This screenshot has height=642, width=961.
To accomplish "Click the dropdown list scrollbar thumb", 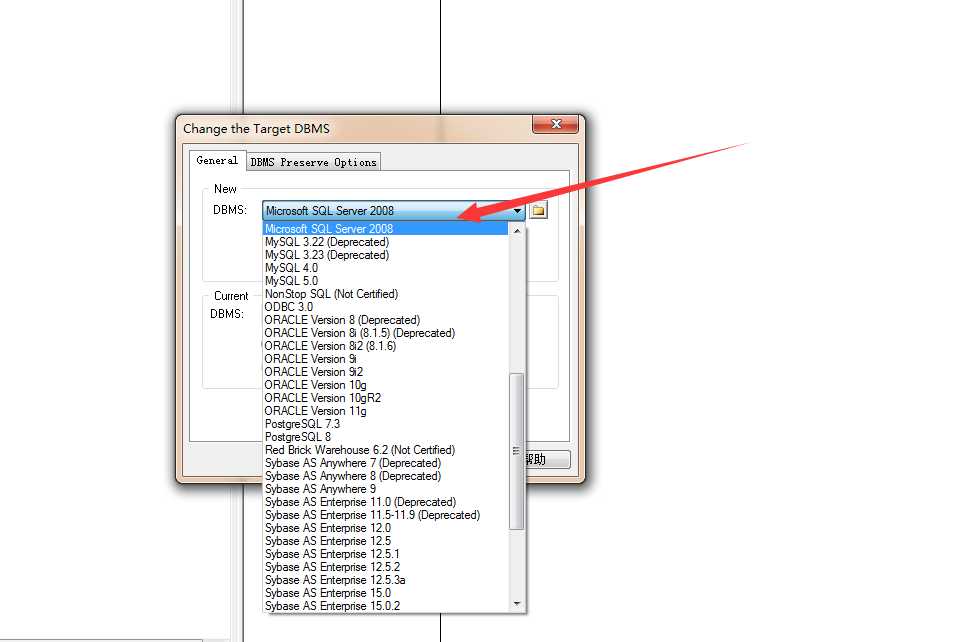I will pyautogui.click(x=517, y=451).
